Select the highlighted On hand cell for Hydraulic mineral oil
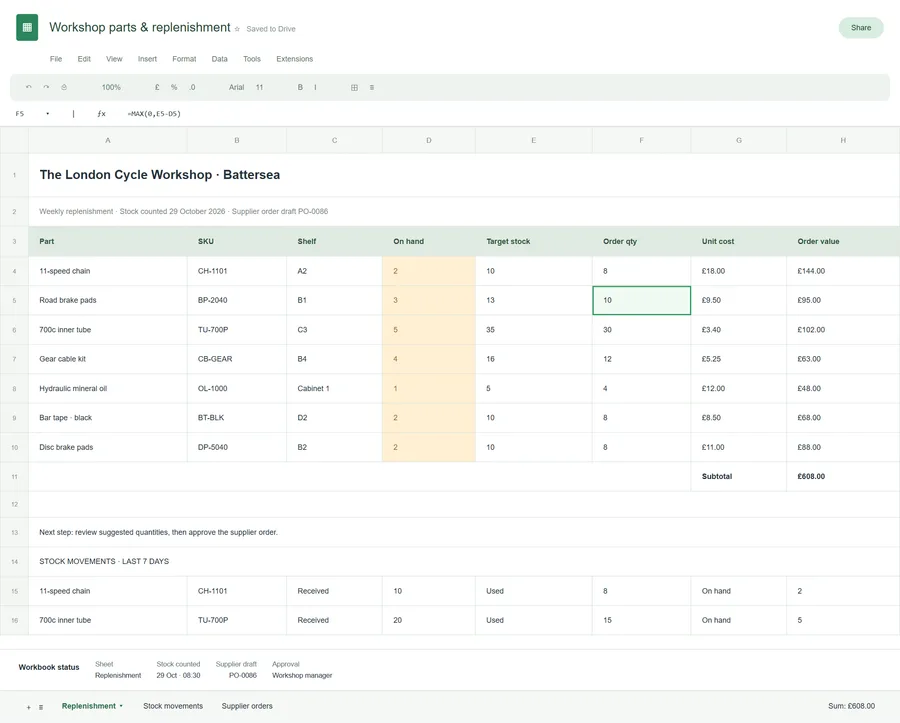This screenshot has width=900, height=723. click(429, 388)
